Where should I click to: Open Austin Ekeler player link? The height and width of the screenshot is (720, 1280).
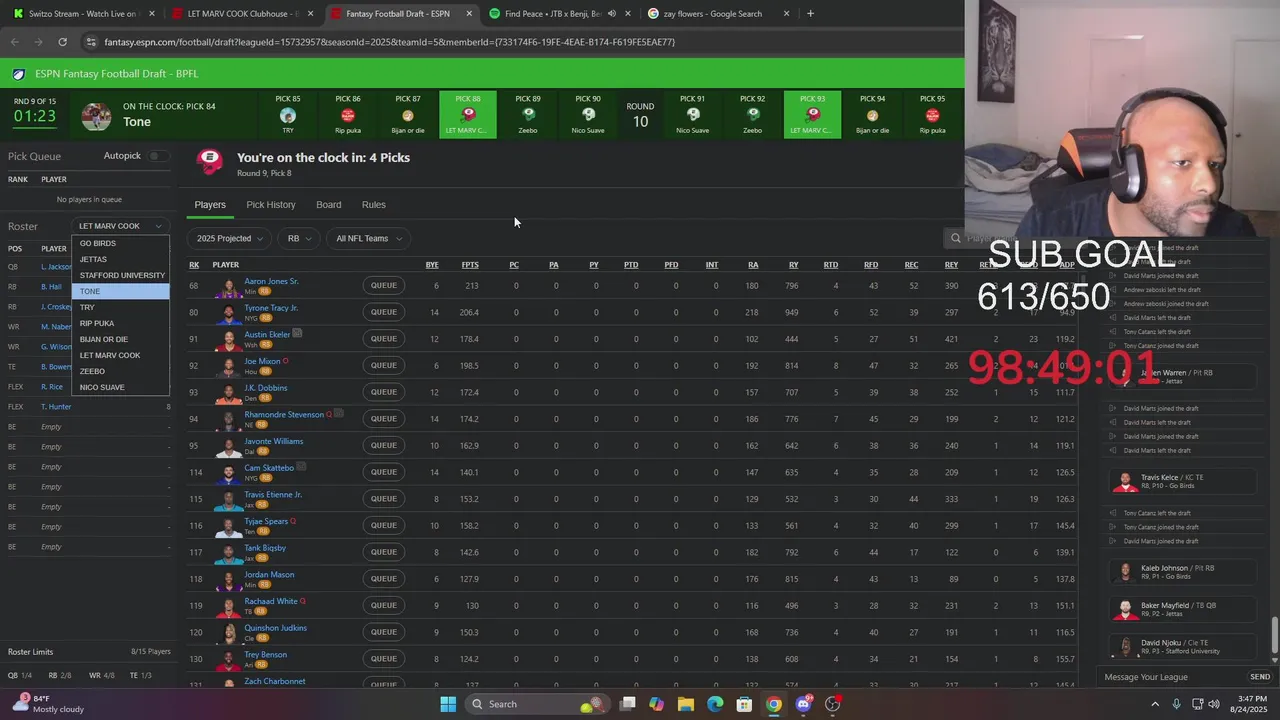[x=267, y=334]
